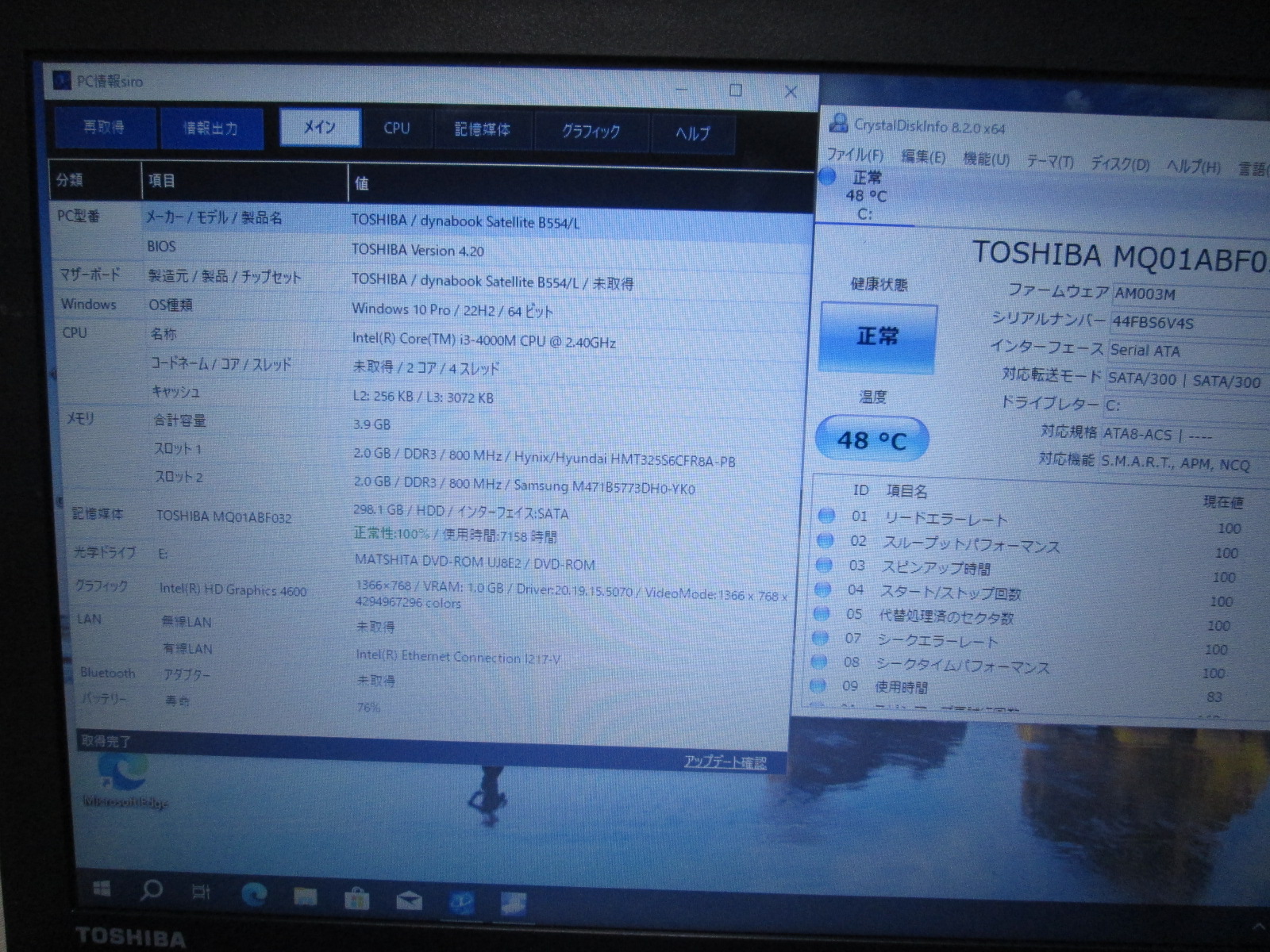Viewport: 1270px width, 952px height.
Task: Click status circle for ID 07 シークエラーレート
Action: click(820, 637)
